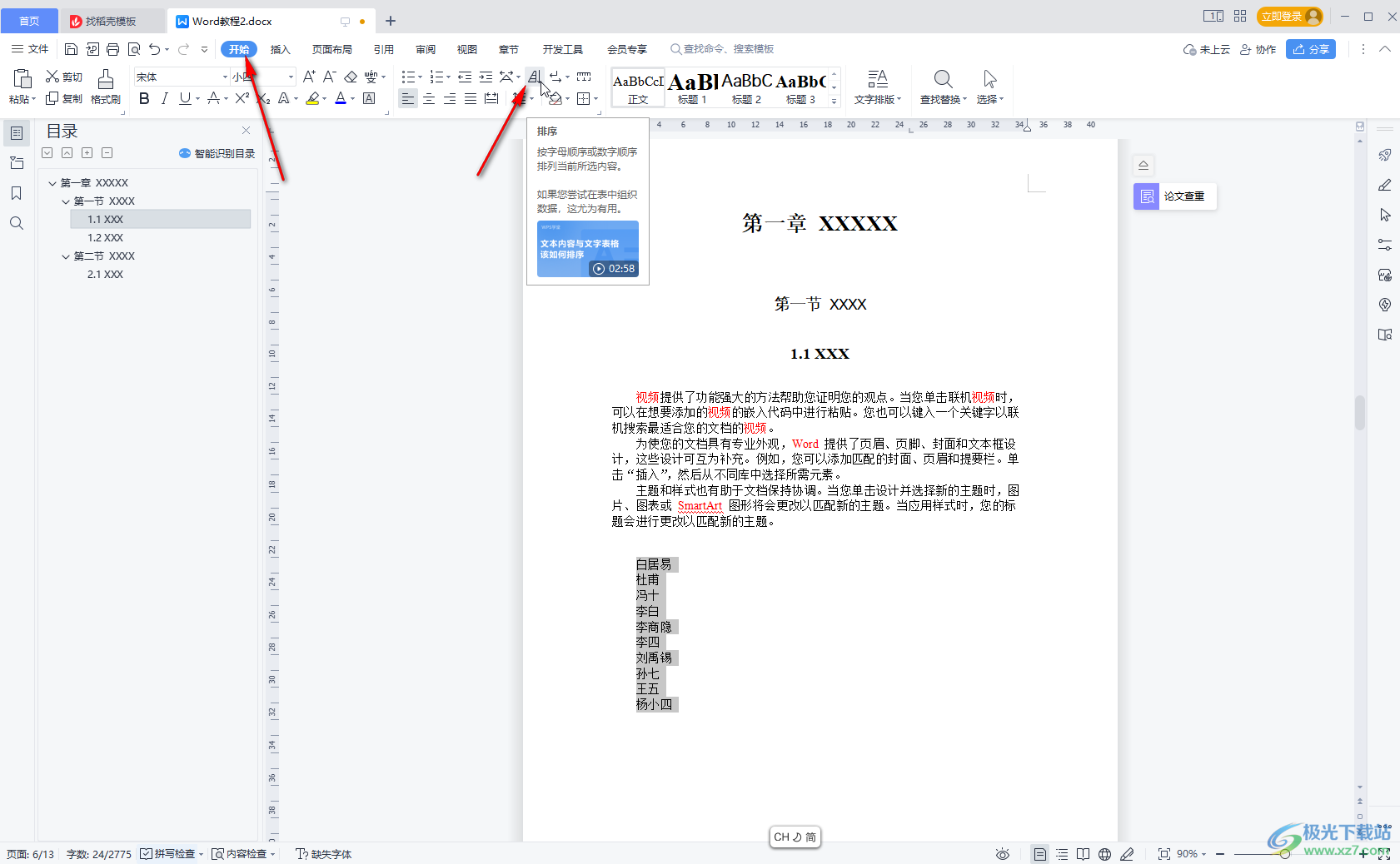The height and width of the screenshot is (864, 1400).
Task: Open 文字排版 text layout tool
Action: pyautogui.click(x=878, y=87)
